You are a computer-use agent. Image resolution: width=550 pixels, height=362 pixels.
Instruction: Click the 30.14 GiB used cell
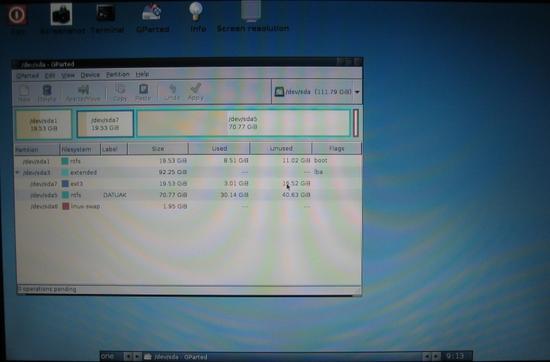point(234,195)
